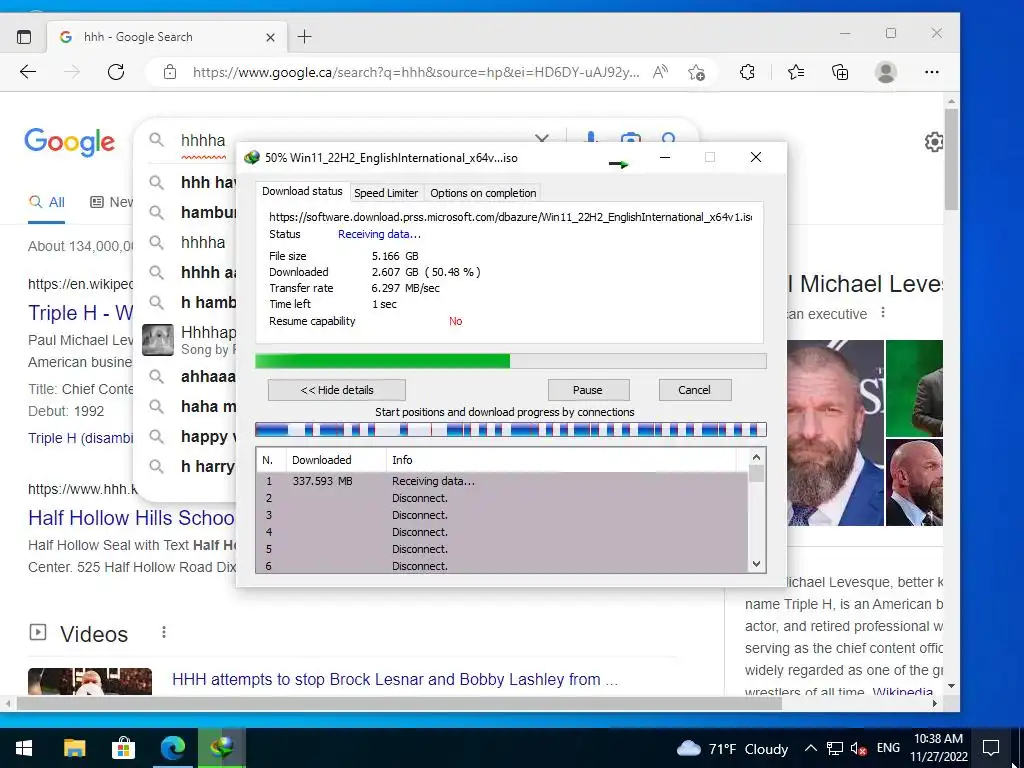Open Edge Settings and more menu

click(932, 72)
